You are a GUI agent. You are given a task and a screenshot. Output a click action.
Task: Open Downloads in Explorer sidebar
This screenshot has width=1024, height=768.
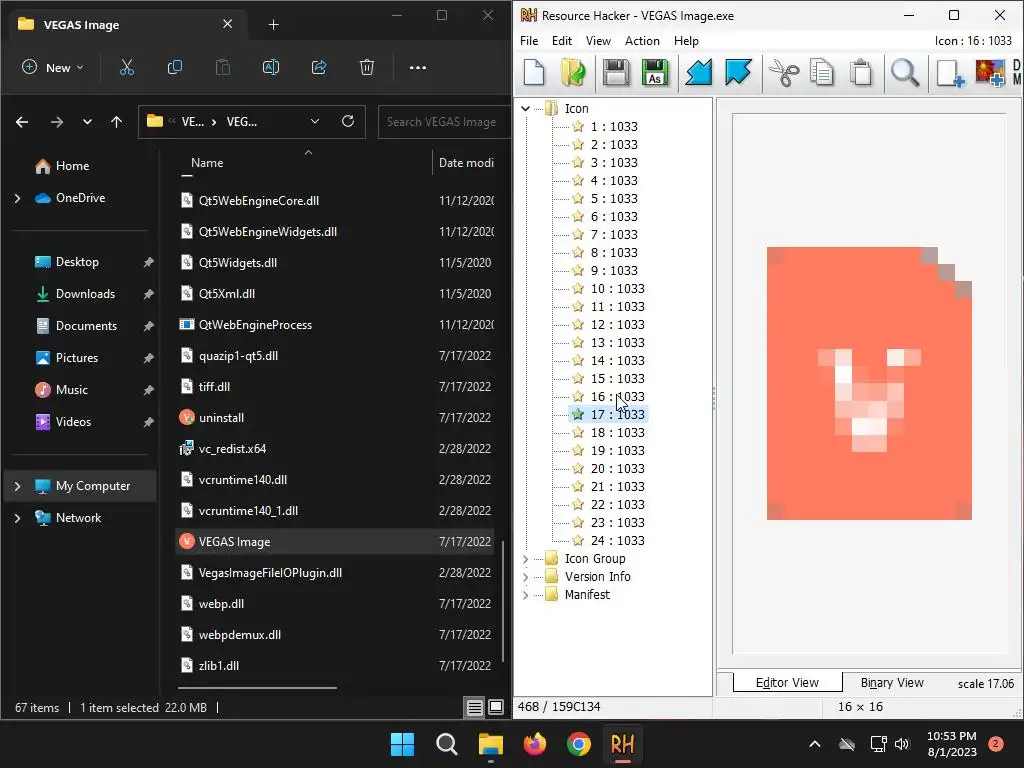[x=86, y=294]
